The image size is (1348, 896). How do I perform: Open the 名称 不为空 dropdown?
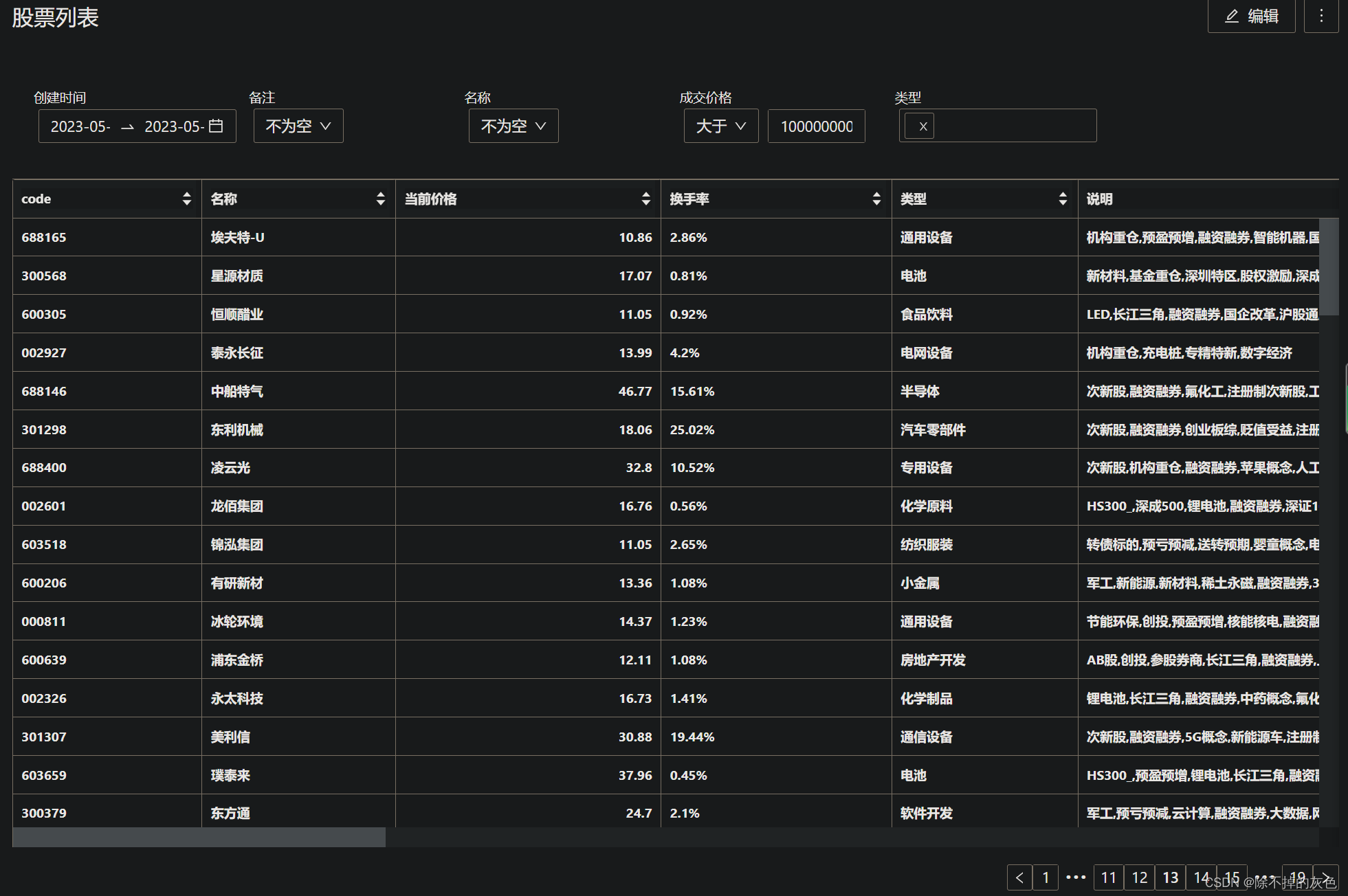pos(513,126)
